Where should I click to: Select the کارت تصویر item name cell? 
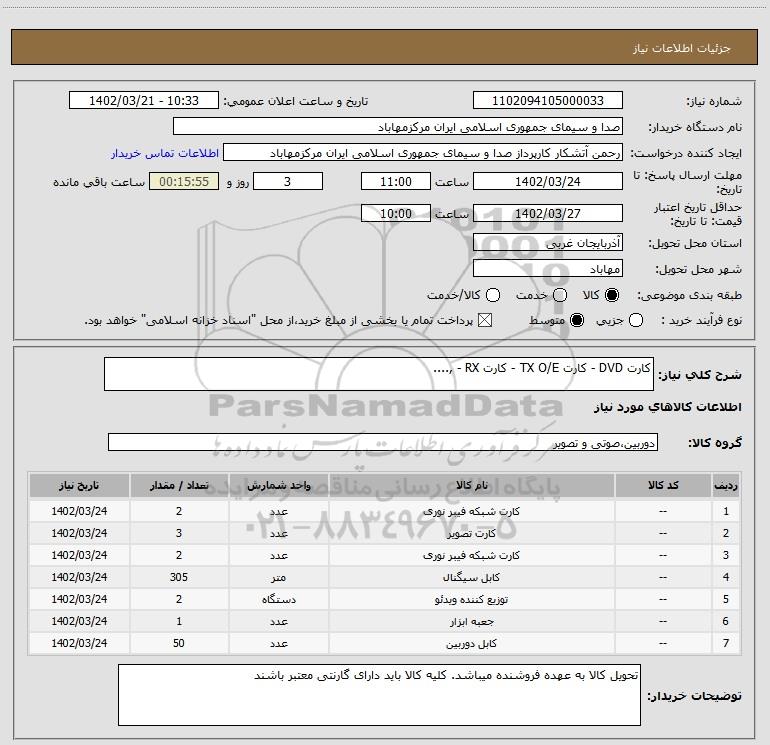[x=471, y=533]
